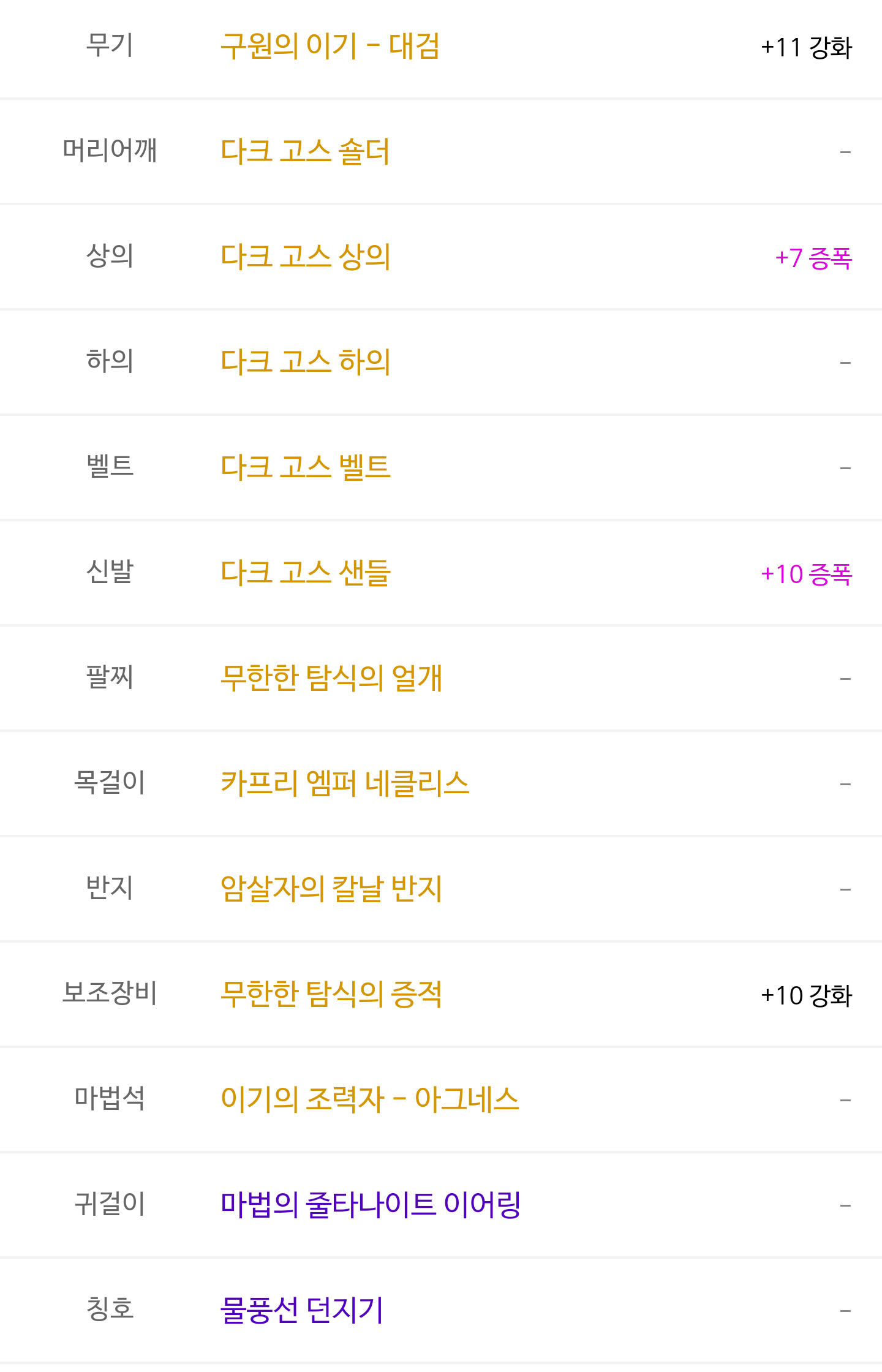Open the 다크 고스 샌들 shoes item
Image resolution: width=882 pixels, height=1372 pixels.
pyautogui.click(x=305, y=573)
